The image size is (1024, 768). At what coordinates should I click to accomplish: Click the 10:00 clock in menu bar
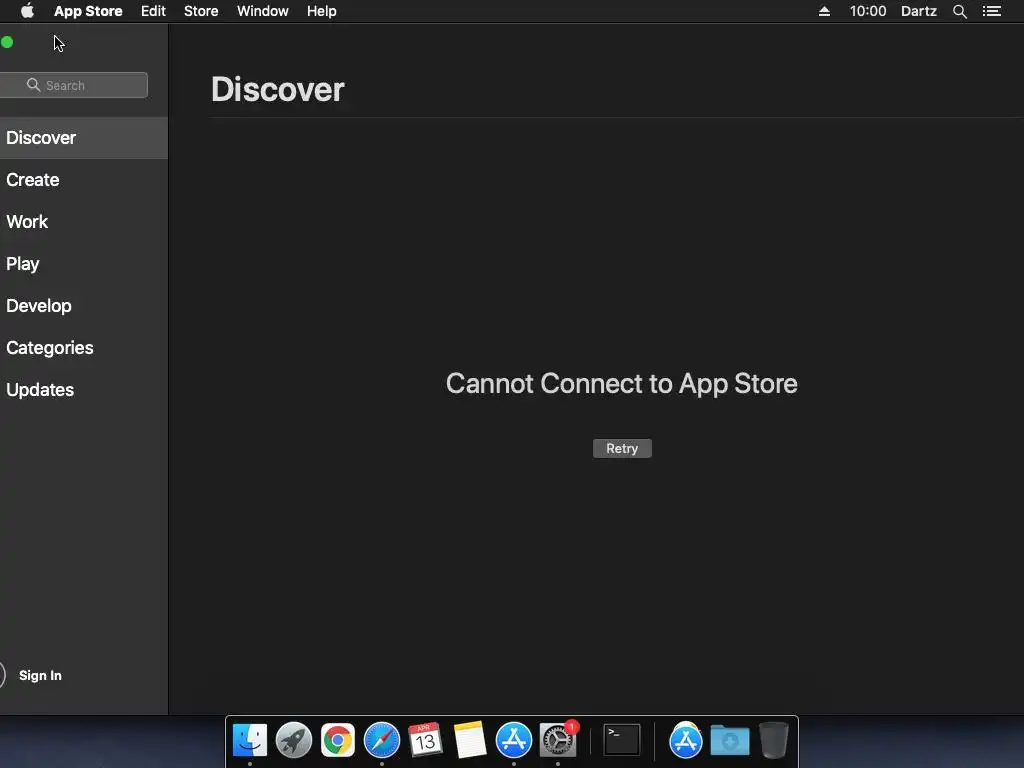(868, 11)
